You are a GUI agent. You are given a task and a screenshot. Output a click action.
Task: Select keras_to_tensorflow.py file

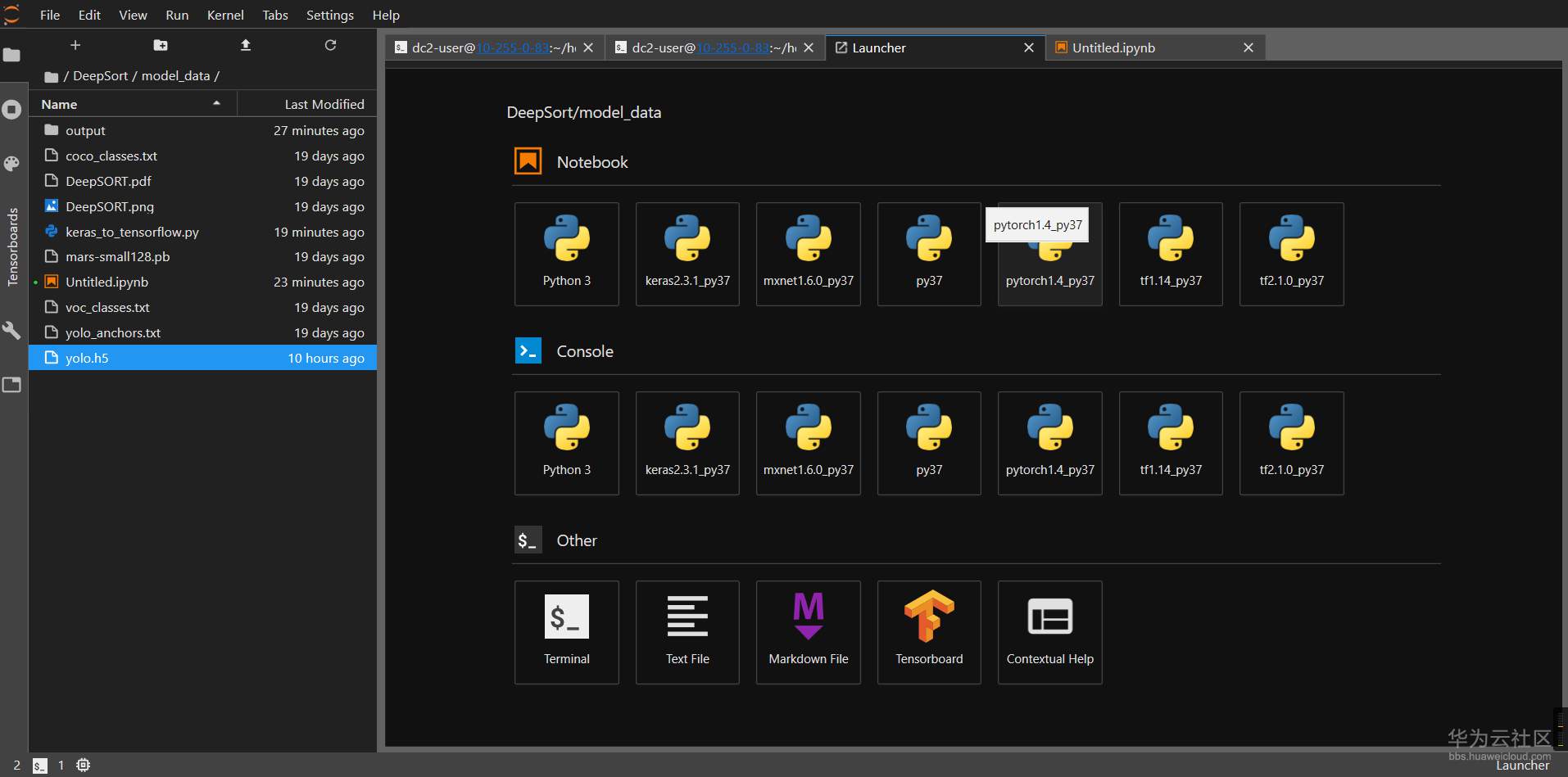[202, 232]
